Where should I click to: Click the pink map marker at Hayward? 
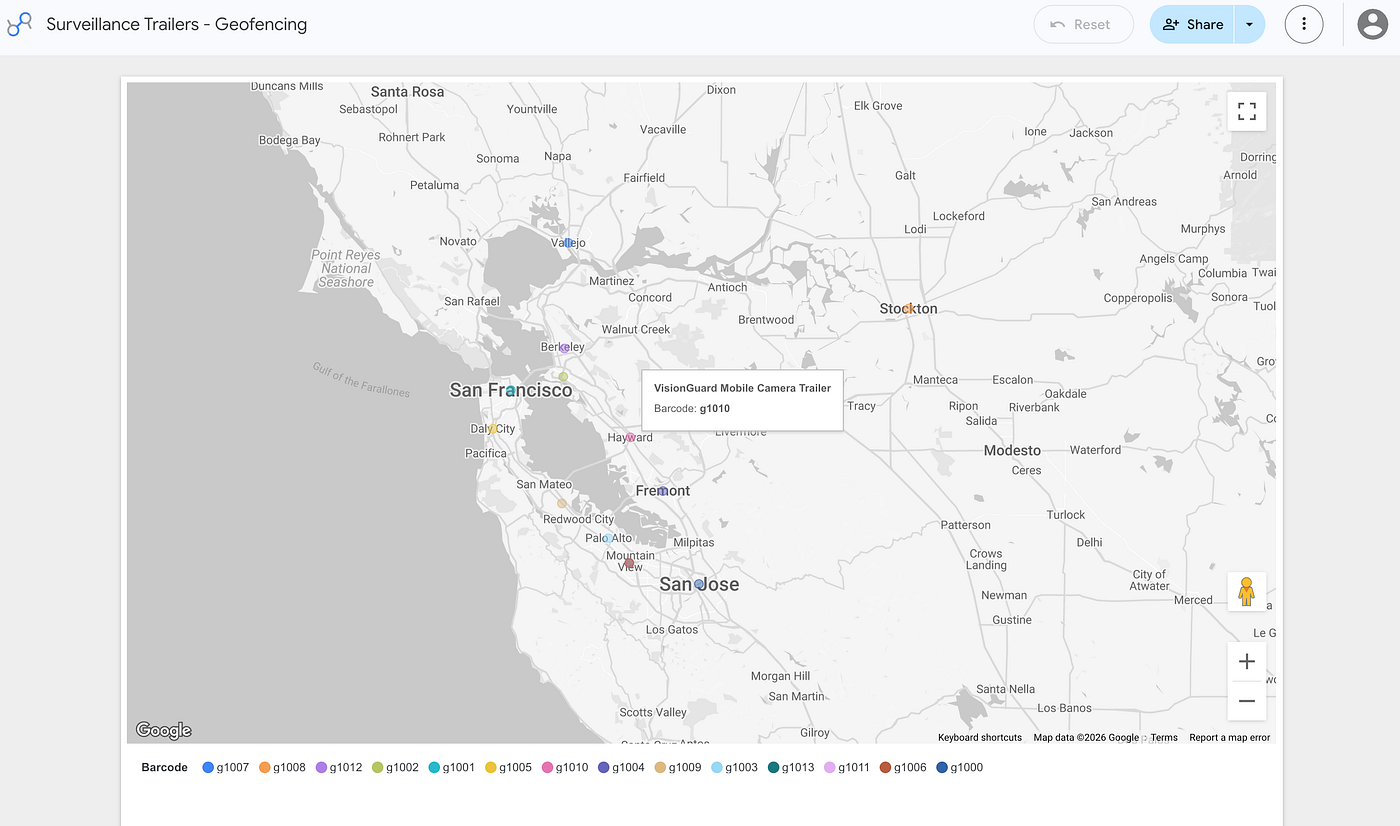click(x=631, y=437)
